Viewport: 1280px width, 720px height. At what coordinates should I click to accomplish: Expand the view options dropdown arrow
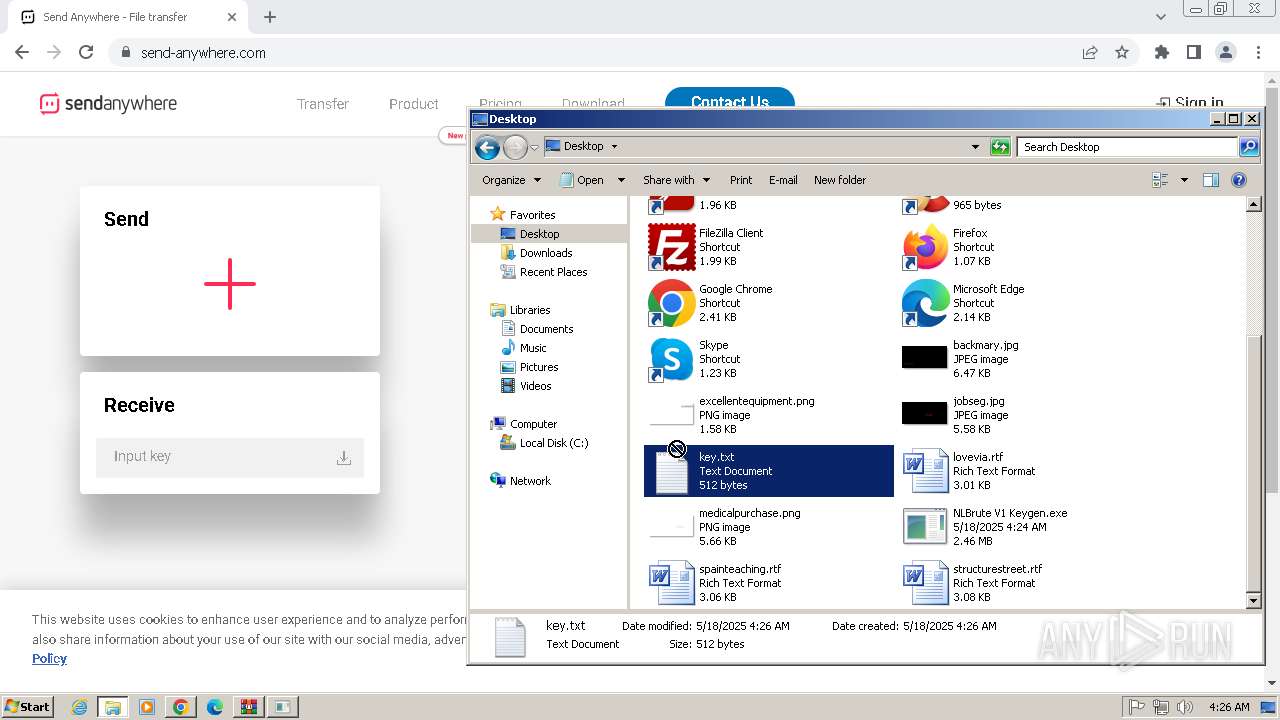click(x=1184, y=180)
